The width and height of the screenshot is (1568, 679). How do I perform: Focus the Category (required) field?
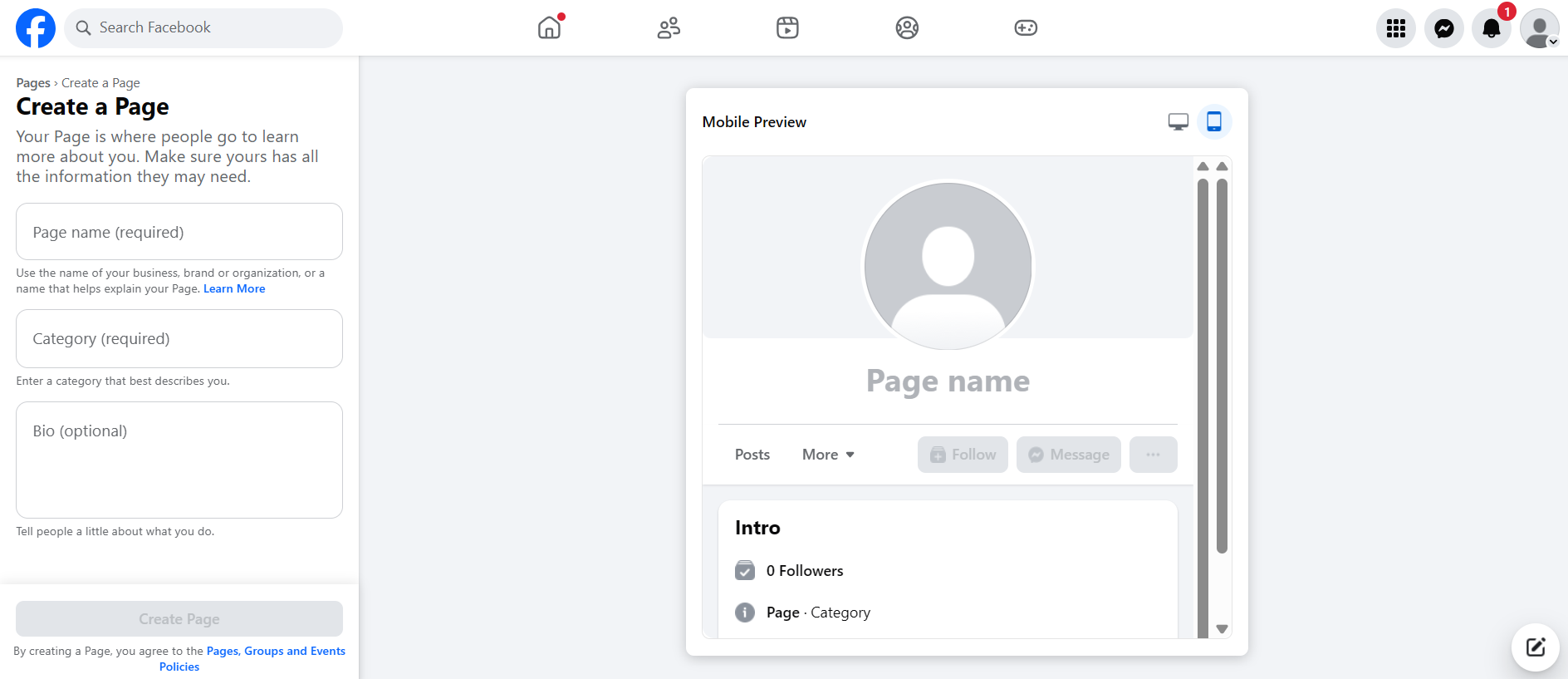tap(179, 338)
